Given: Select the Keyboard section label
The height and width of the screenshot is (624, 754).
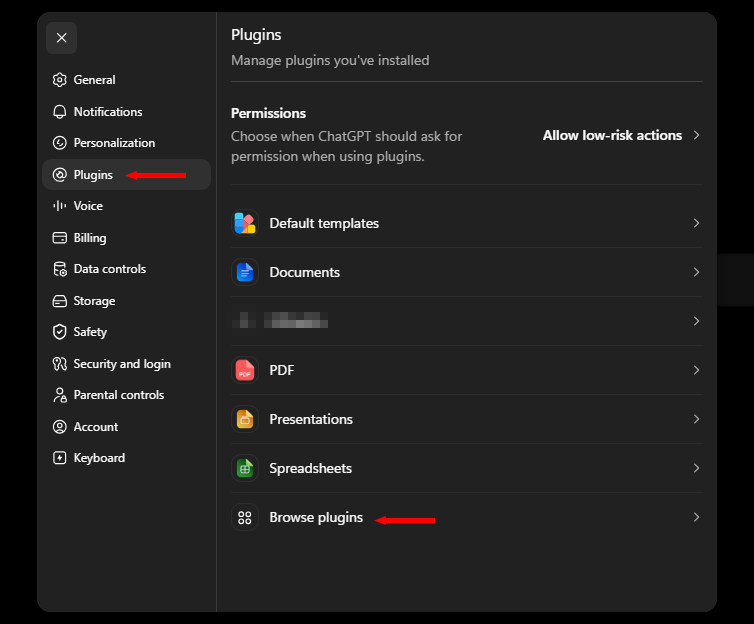Looking at the screenshot, I should point(99,458).
